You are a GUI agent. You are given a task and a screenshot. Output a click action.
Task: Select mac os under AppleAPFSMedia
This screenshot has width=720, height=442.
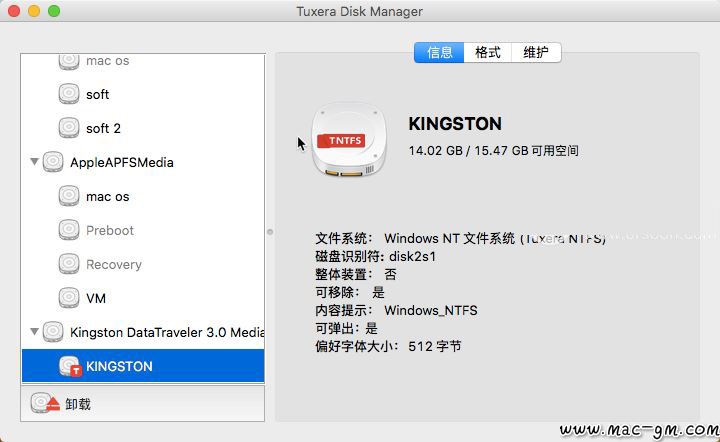coord(143,196)
